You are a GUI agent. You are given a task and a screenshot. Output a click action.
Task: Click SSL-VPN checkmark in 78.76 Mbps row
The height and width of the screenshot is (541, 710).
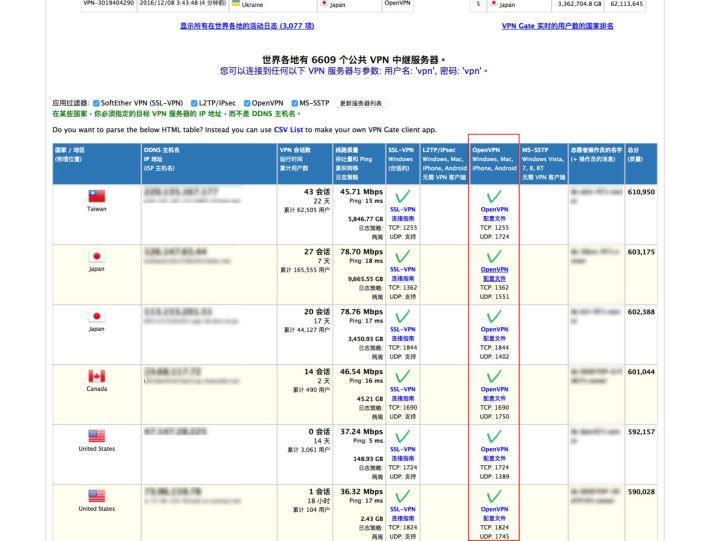[403, 316]
